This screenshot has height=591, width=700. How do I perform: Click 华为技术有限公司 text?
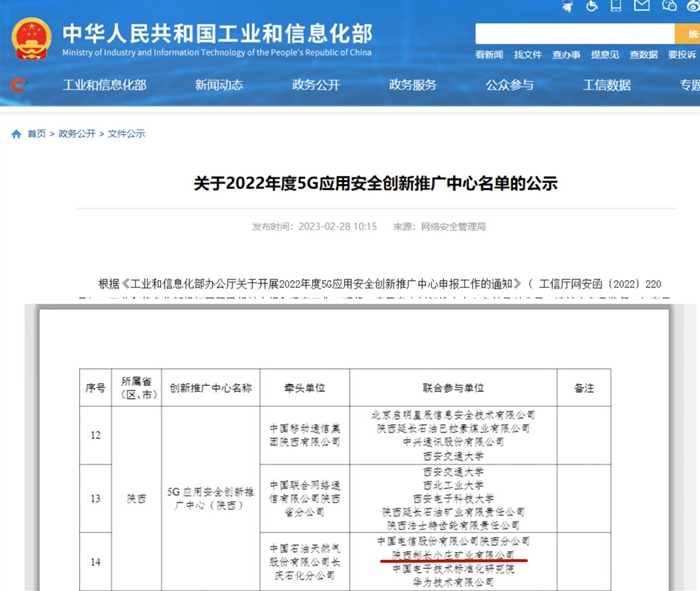(453, 582)
